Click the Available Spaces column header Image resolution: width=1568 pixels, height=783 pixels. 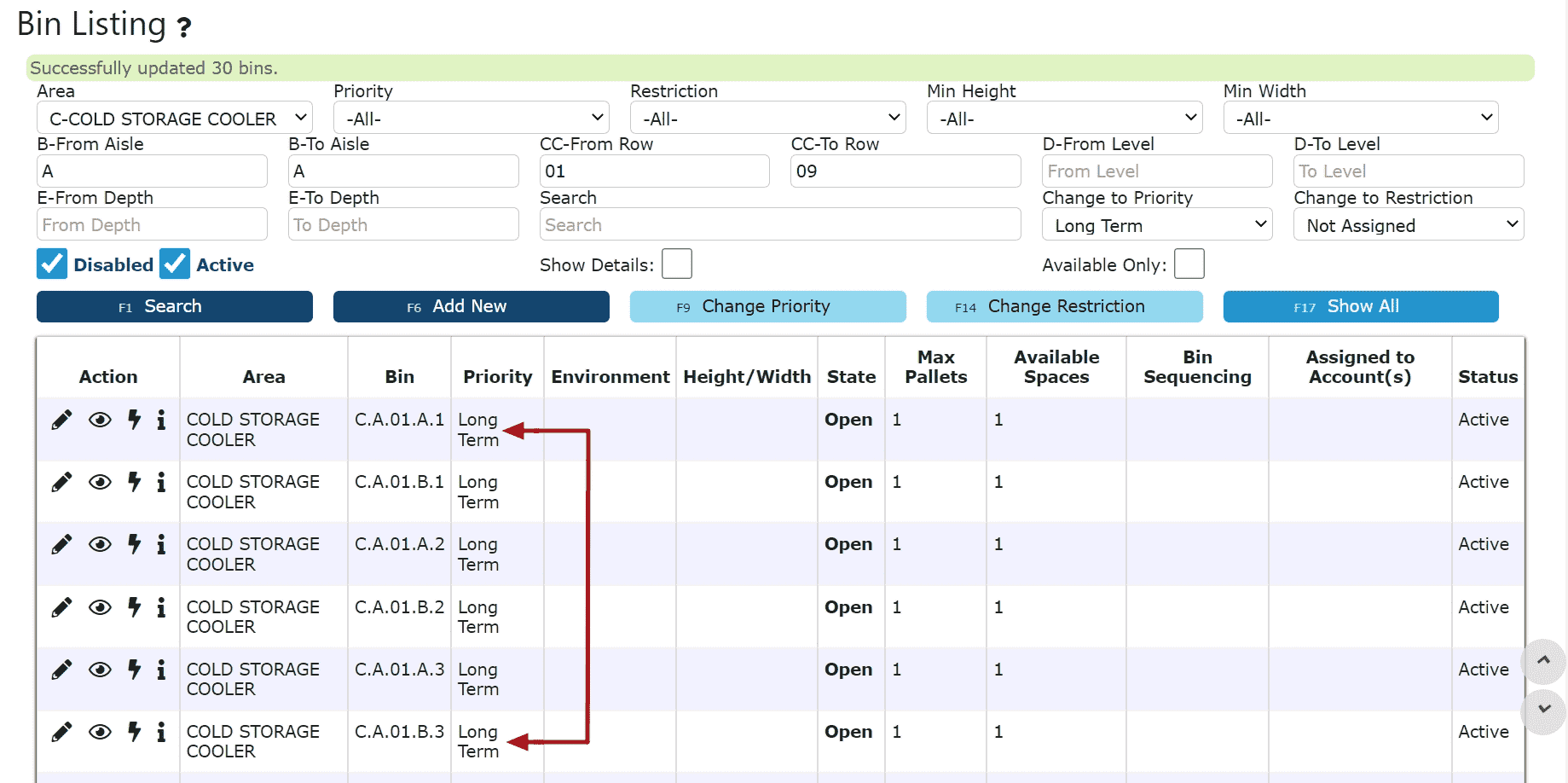tap(1056, 367)
